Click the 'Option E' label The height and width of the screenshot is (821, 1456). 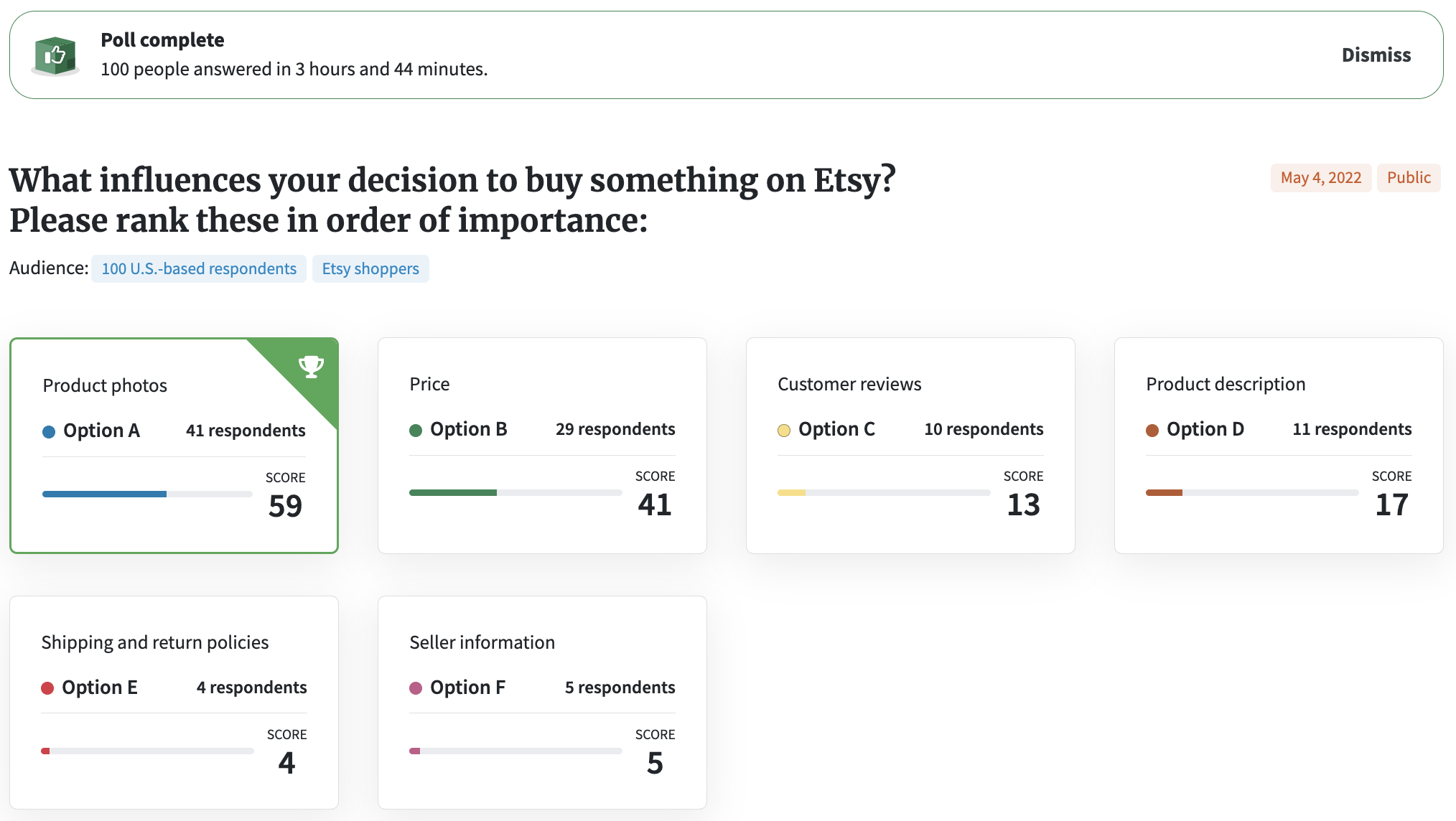100,688
